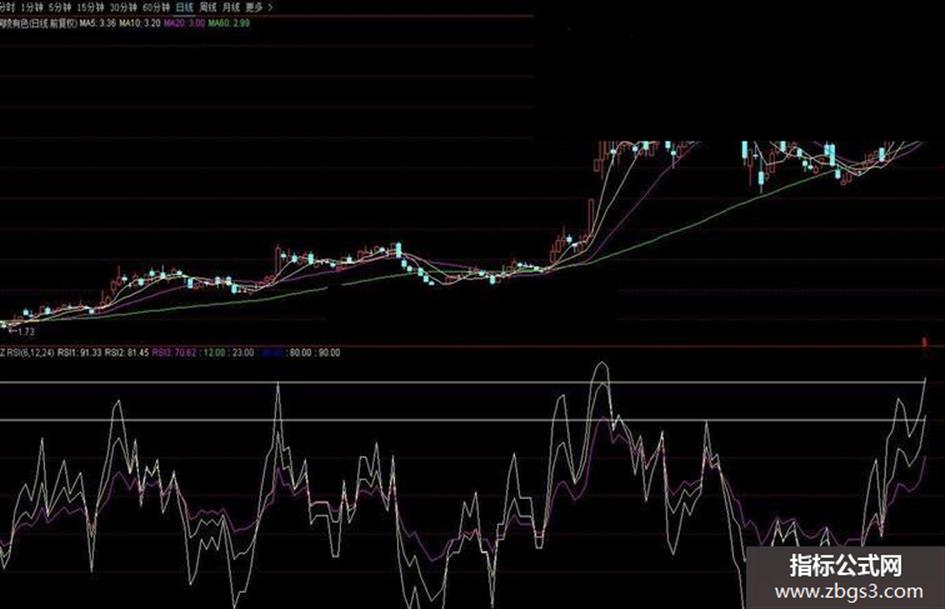
Task: Switch to the 5分钟 timeframe tab
Action: click(60, 7)
